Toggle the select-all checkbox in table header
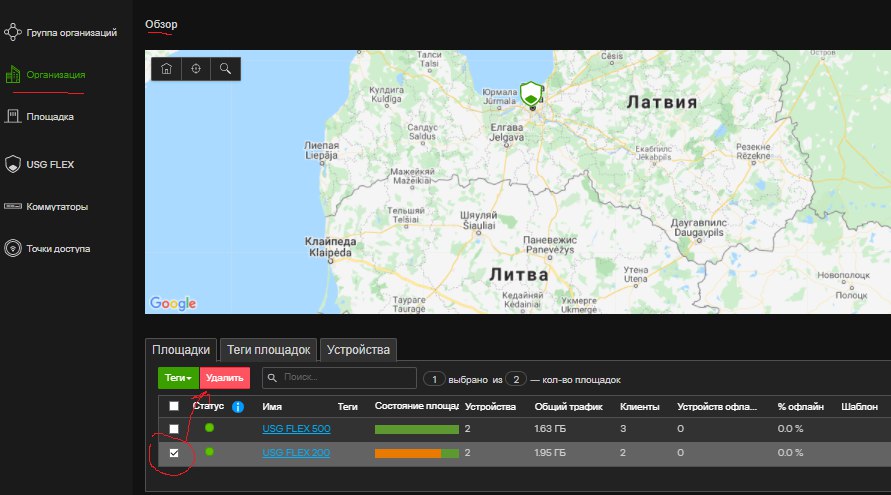Screen dimensions: 891x495 click(174, 406)
